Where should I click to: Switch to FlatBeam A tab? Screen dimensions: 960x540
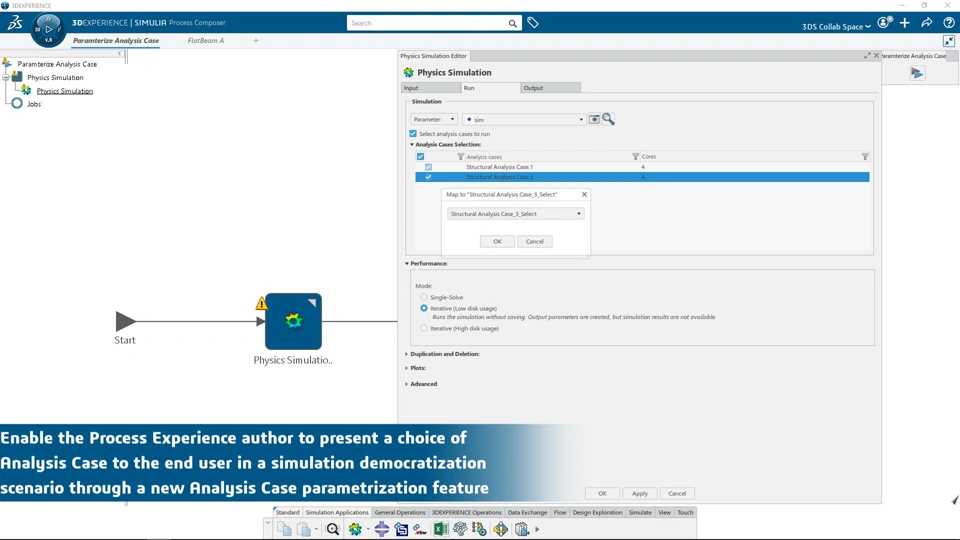[x=206, y=40]
